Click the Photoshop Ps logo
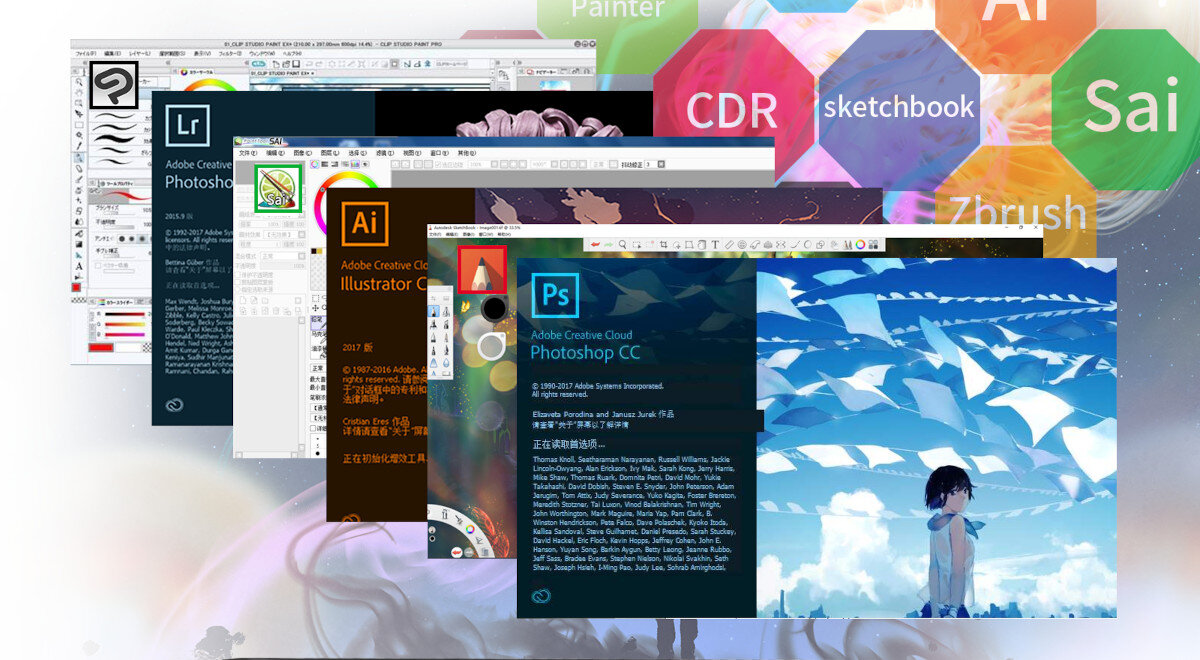Image resolution: width=1200 pixels, height=660 pixels. pos(553,295)
